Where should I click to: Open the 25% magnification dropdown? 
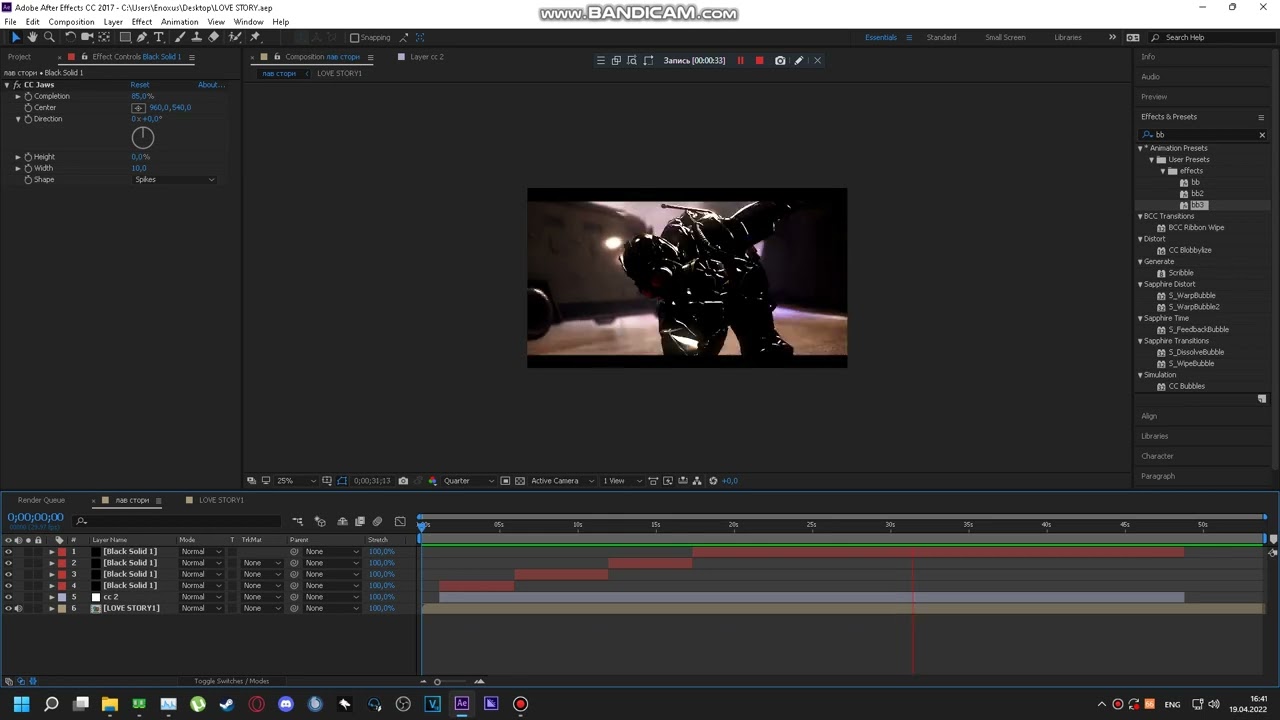pos(295,481)
